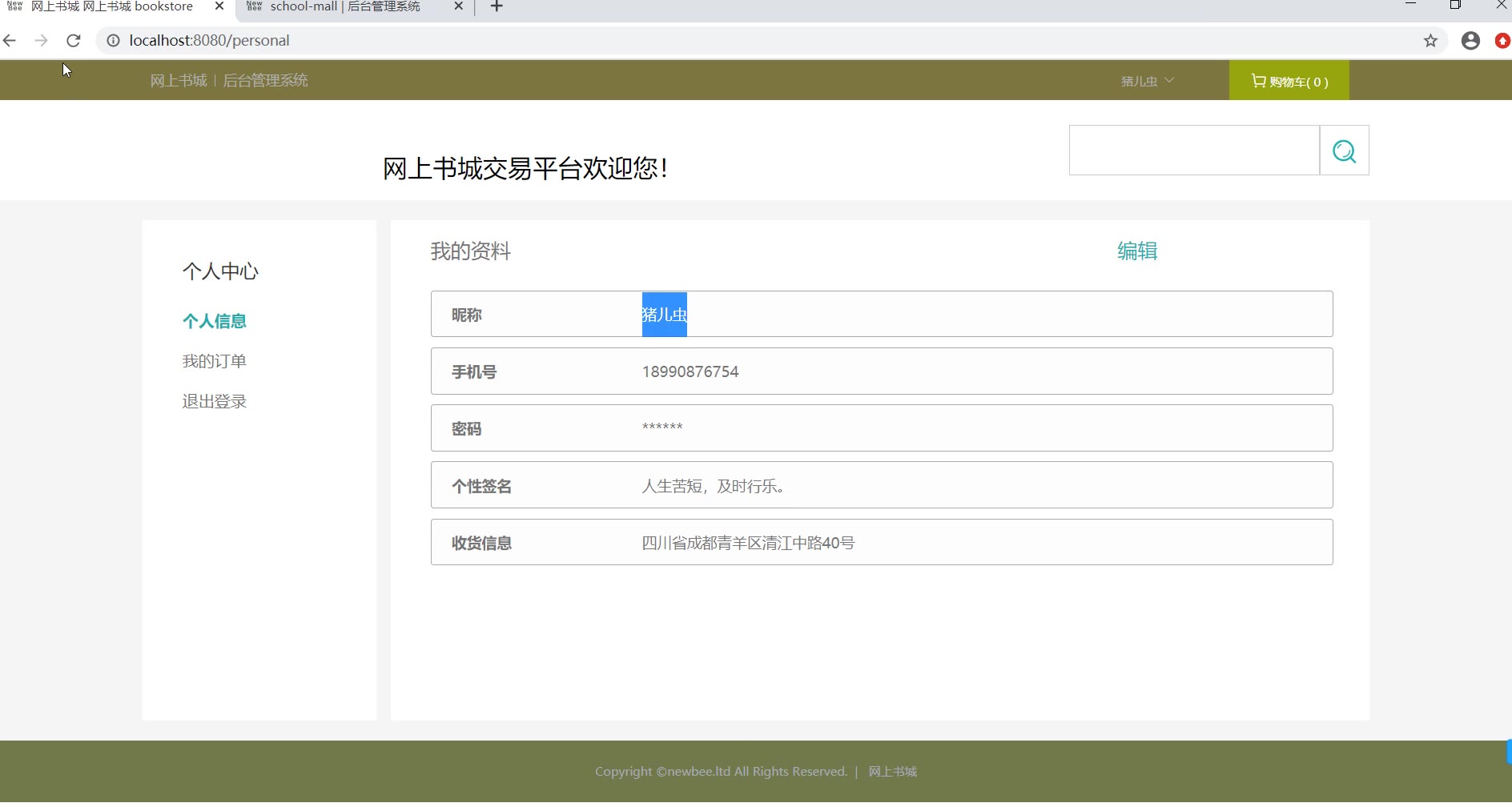Viewport: 1512px width, 807px height.
Task: Reload the page with refresh icon
Action: point(74,41)
